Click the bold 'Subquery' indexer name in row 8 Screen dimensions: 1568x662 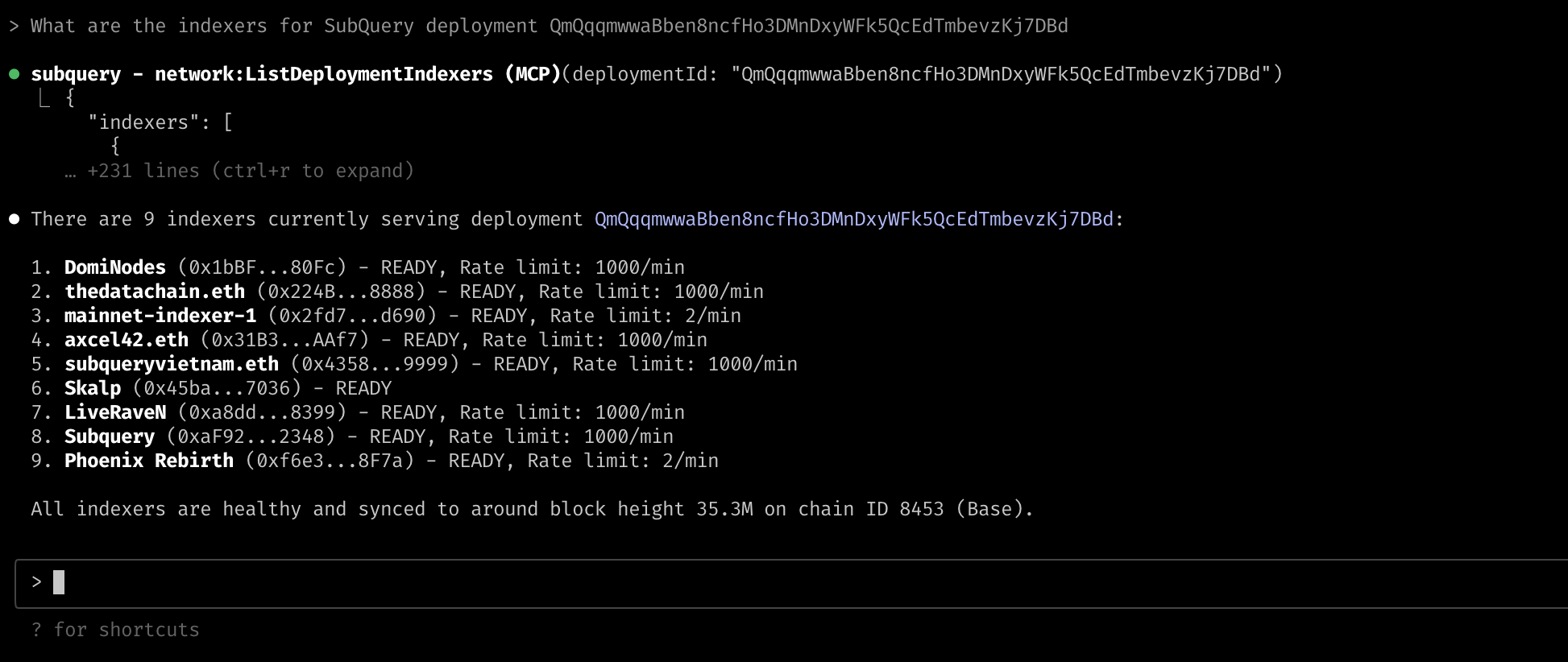[x=110, y=437]
